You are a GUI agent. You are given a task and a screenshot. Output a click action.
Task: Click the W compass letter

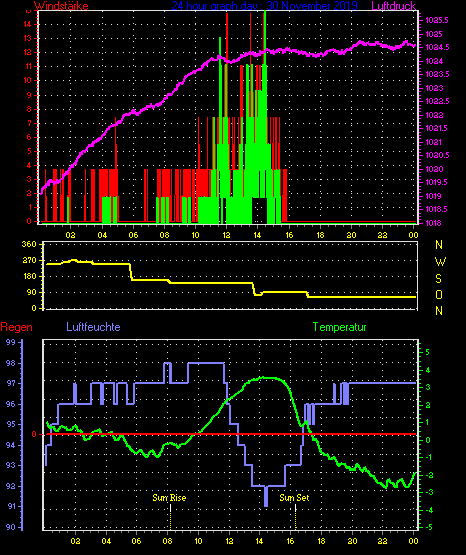(x=440, y=262)
